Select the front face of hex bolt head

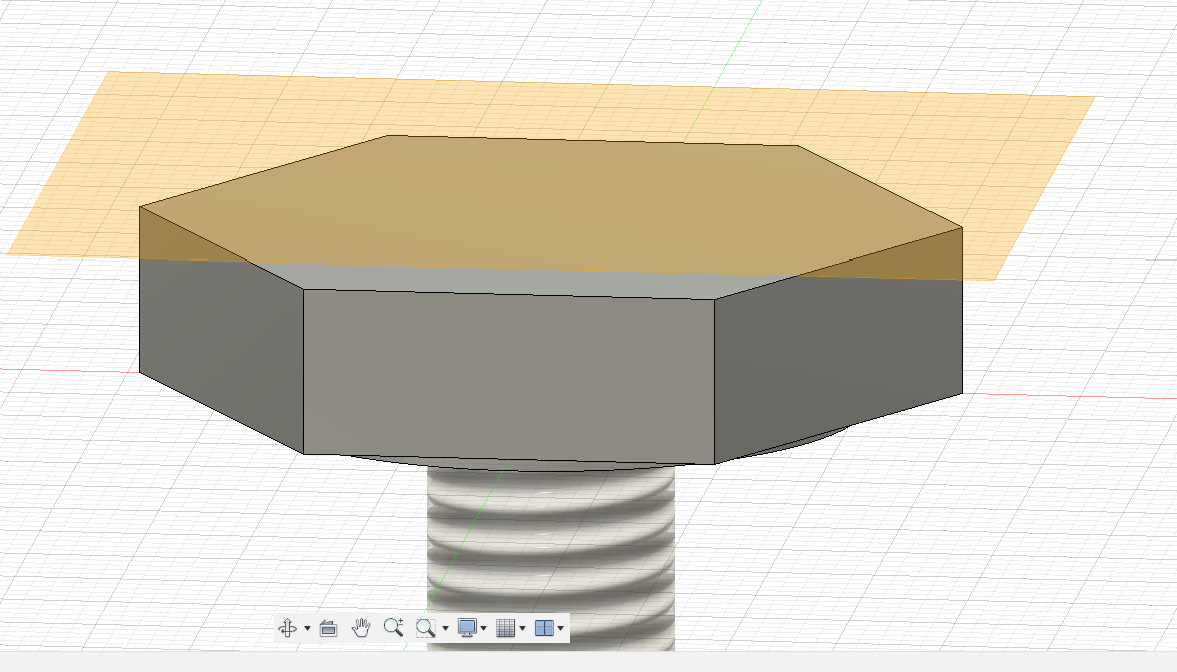509,375
